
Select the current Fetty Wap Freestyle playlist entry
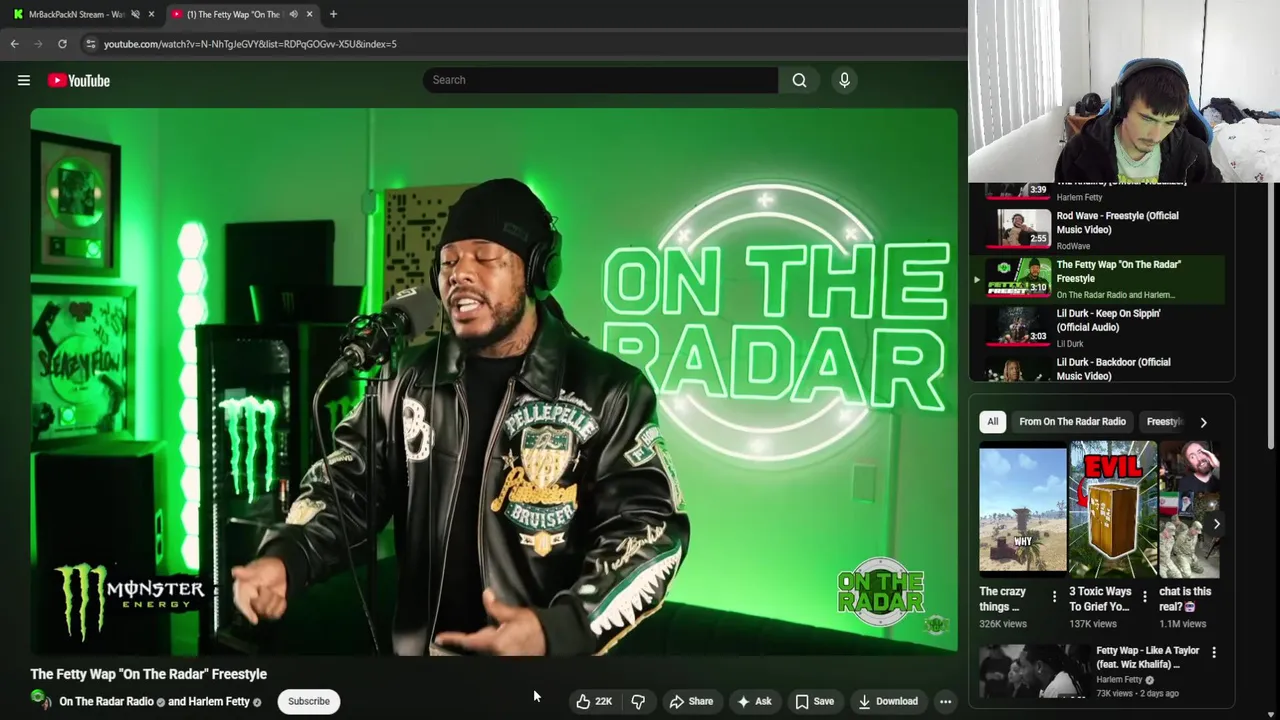[1100, 279]
